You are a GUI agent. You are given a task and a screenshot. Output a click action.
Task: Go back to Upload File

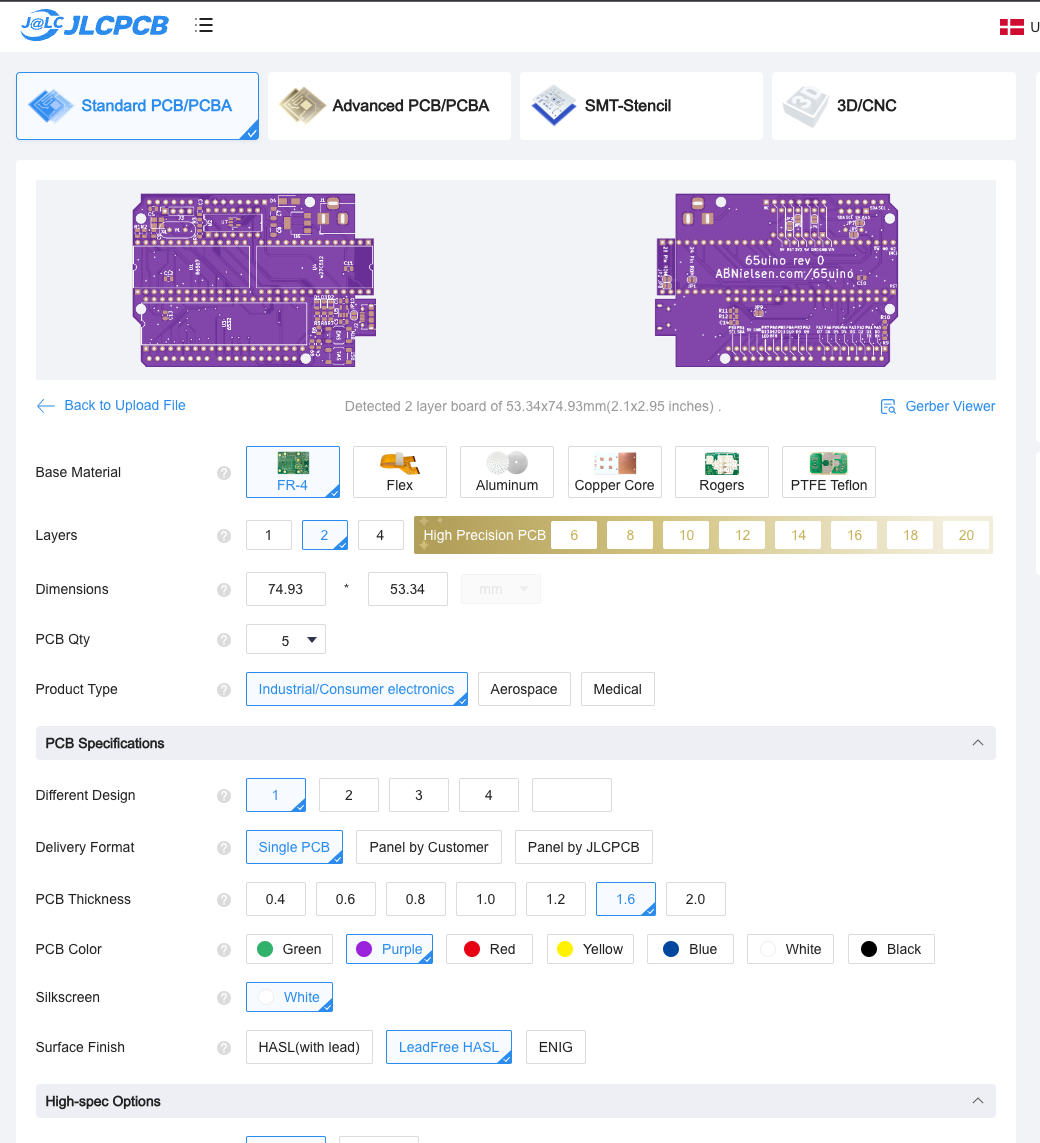click(111, 405)
